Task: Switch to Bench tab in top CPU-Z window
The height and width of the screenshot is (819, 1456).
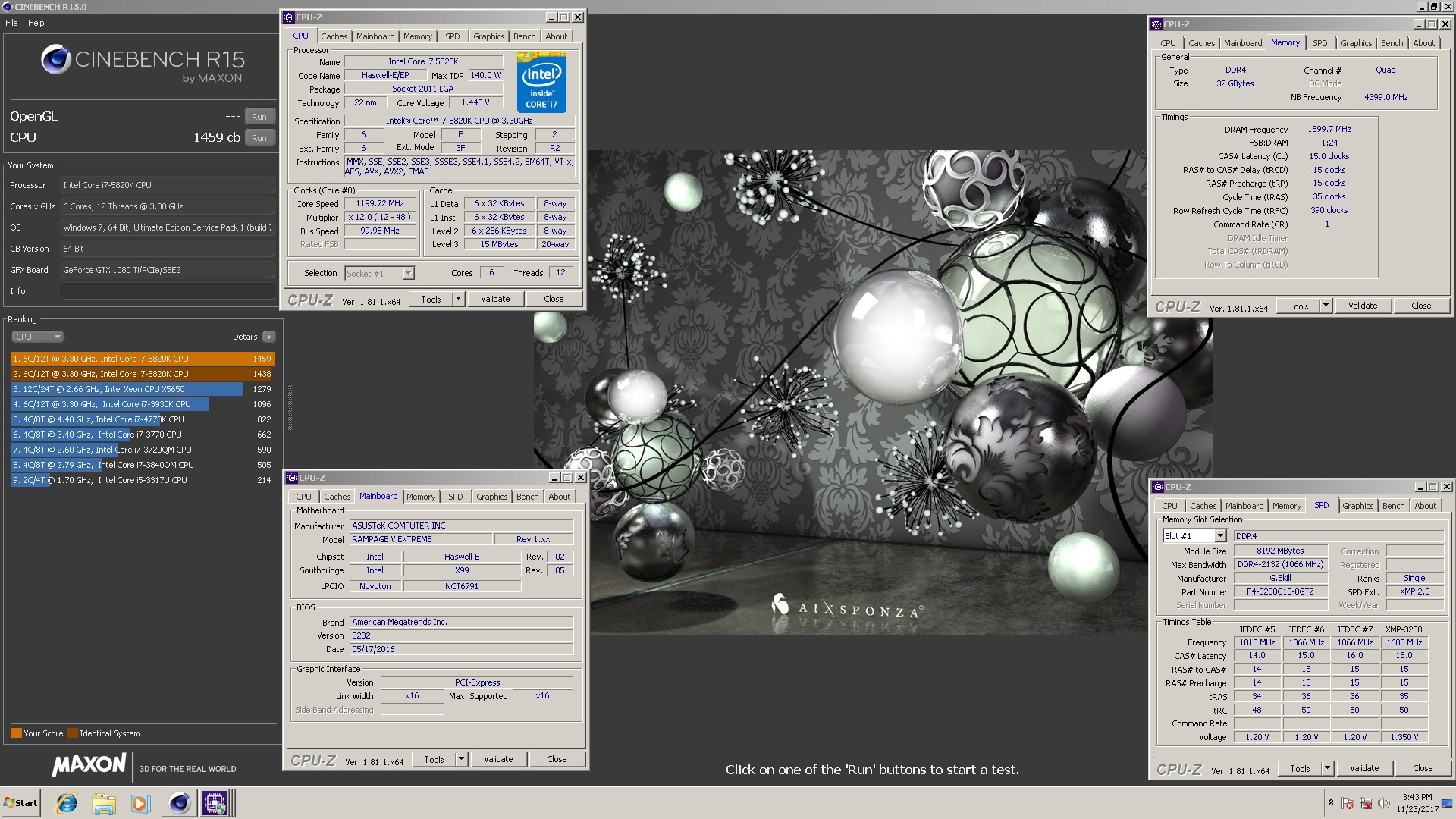Action: point(524,36)
